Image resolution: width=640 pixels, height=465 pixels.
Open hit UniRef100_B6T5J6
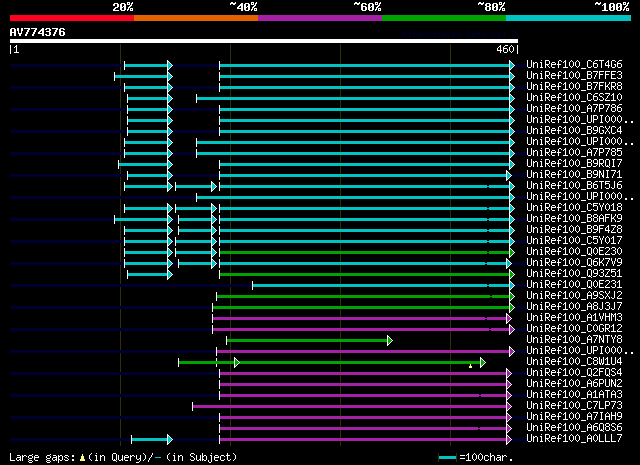(574, 186)
